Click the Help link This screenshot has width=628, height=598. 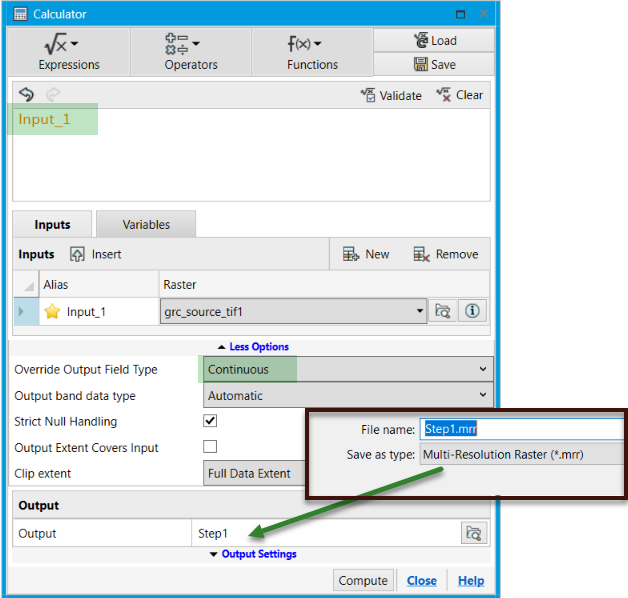pyautogui.click(x=471, y=581)
